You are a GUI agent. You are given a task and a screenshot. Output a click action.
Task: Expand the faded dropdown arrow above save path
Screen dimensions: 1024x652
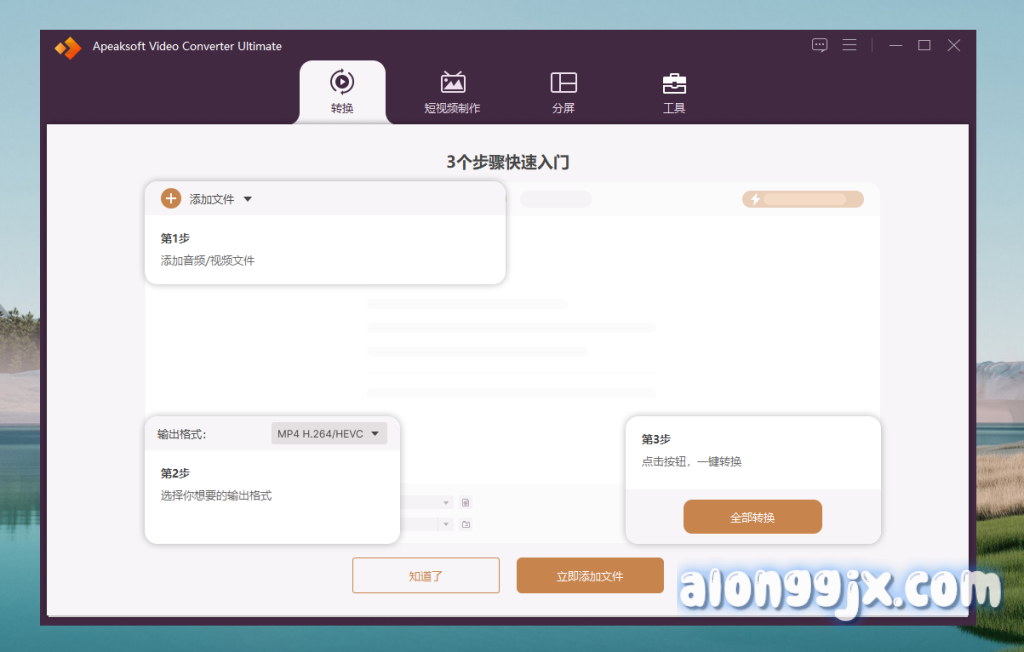[446, 502]
